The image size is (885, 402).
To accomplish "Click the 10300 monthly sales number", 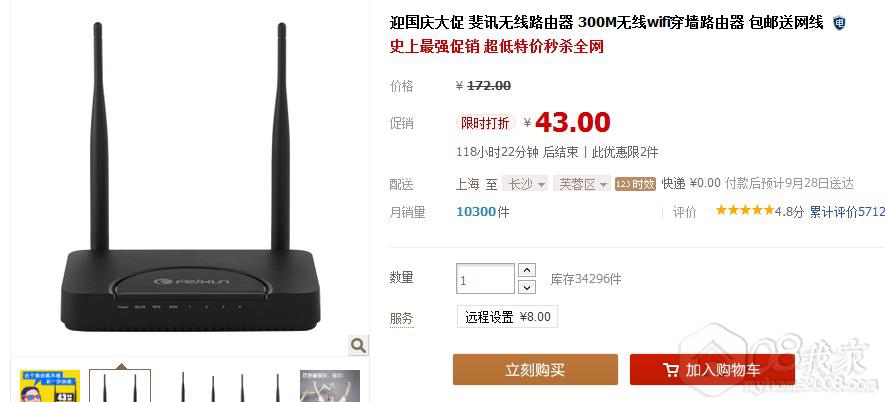I will click(x=476, y=212).
